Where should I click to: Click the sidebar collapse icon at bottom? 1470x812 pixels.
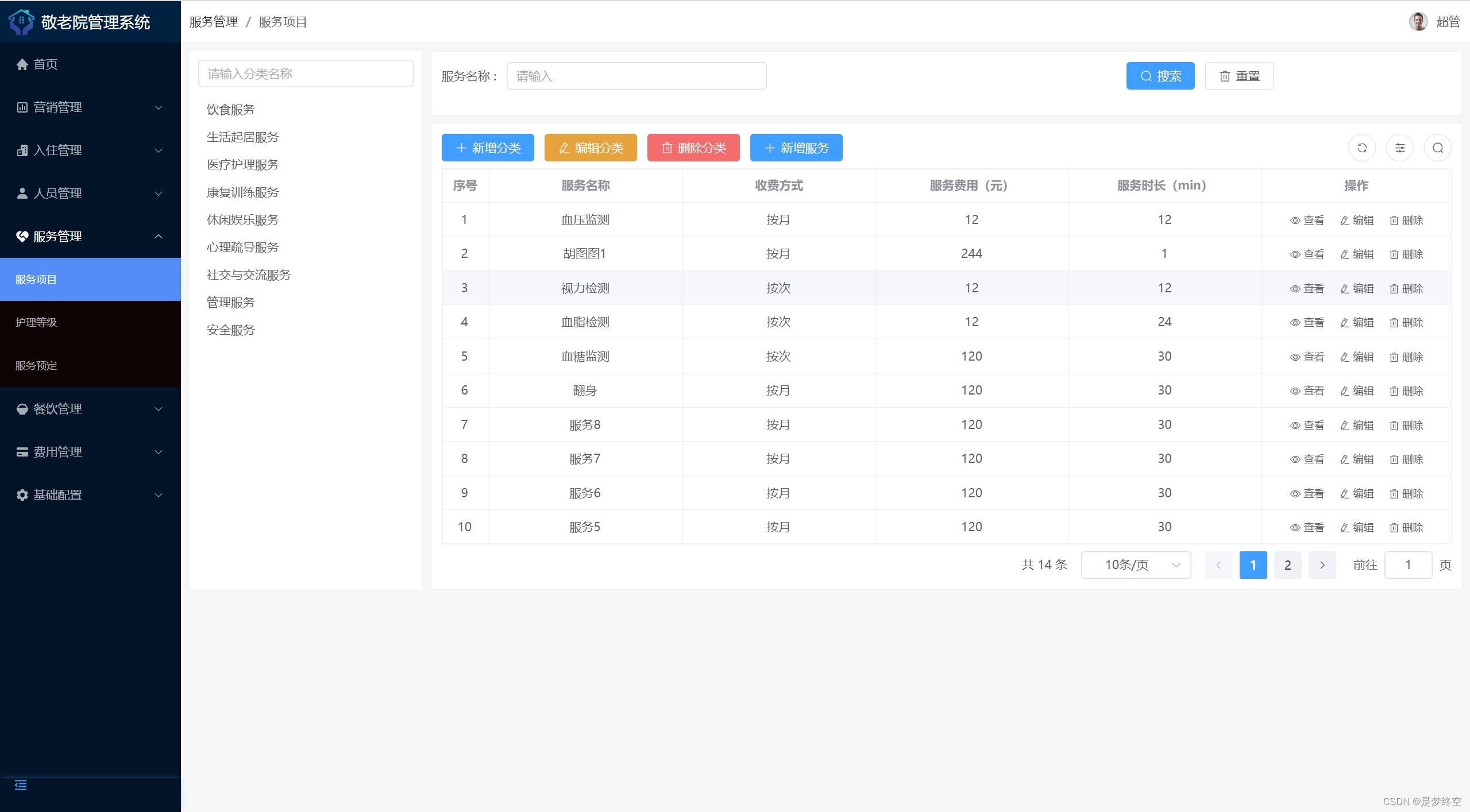point(21,785)
